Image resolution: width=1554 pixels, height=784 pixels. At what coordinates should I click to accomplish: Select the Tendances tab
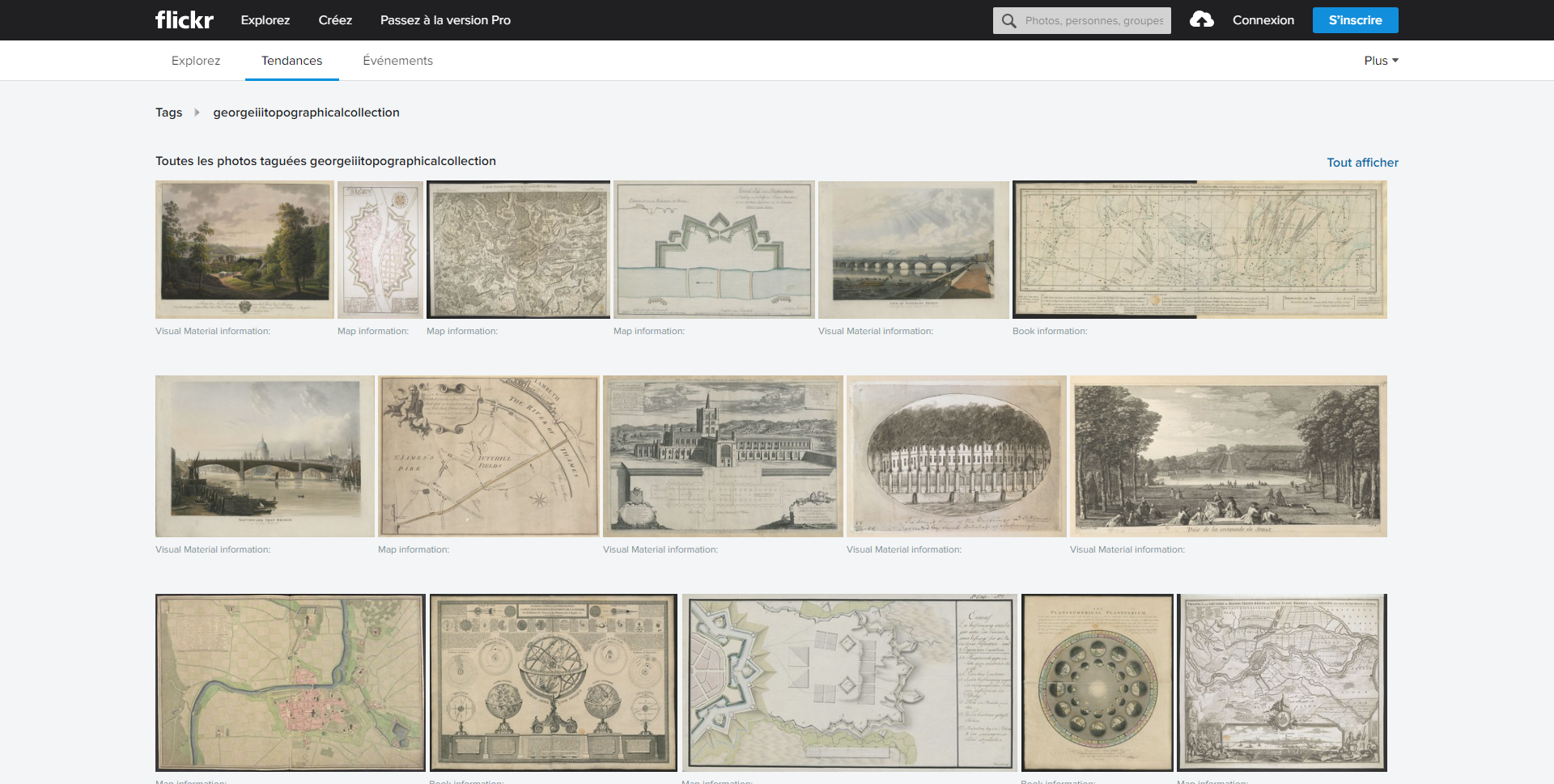(x=291, y=60)
